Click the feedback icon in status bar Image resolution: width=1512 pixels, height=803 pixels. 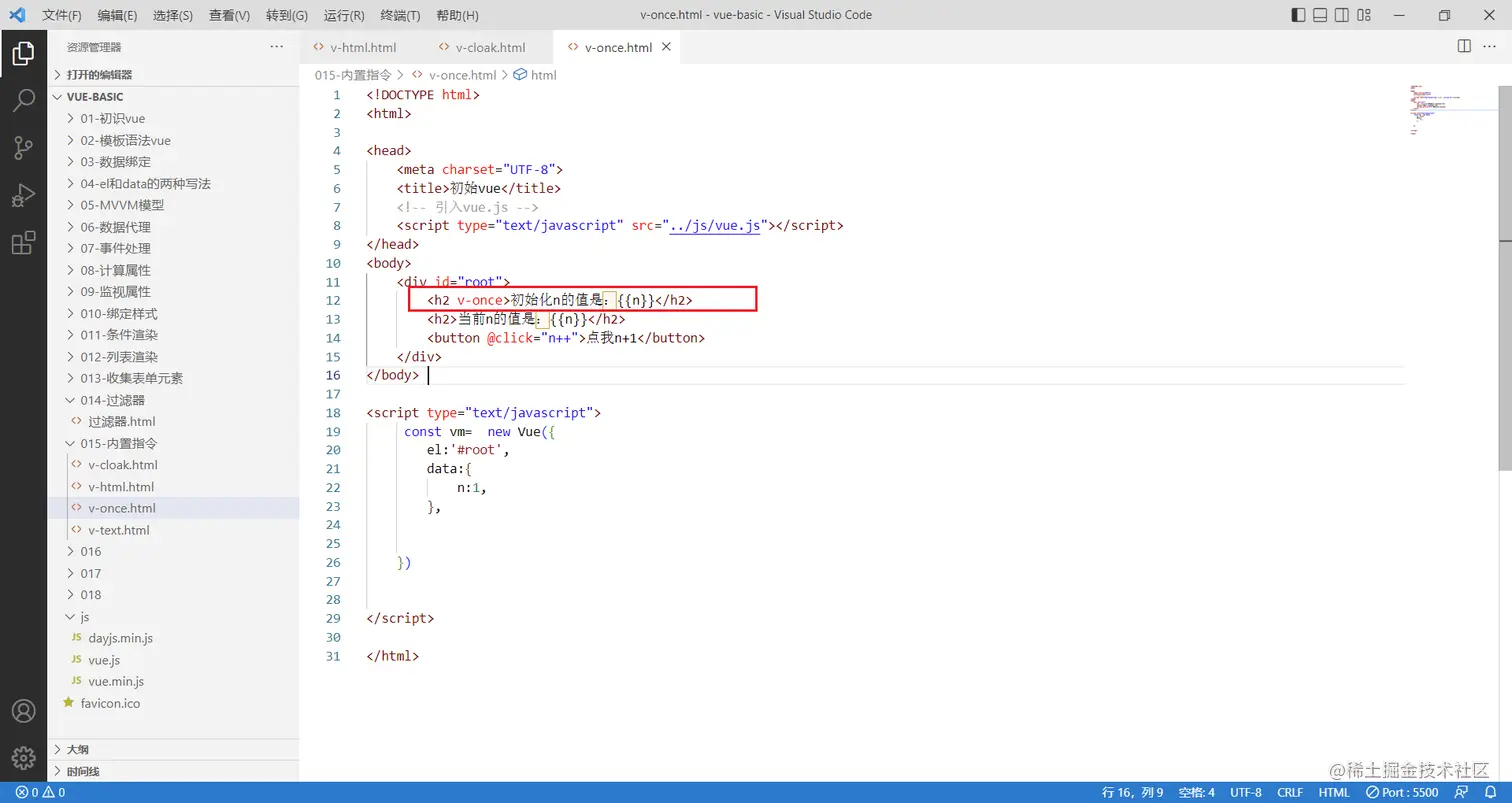point(1462,792)
